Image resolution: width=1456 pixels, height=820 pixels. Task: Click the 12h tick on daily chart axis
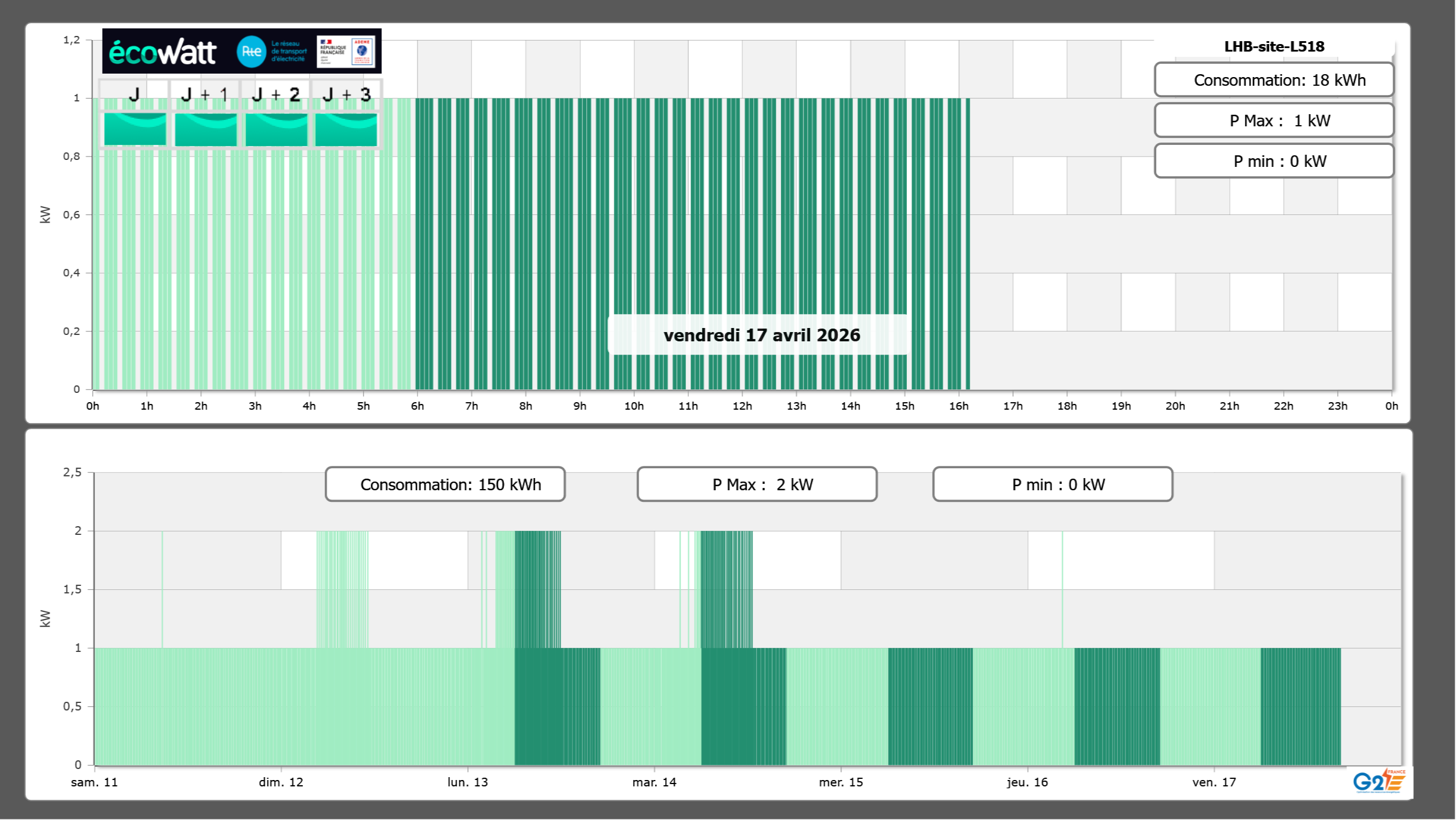tap(742, 406)
